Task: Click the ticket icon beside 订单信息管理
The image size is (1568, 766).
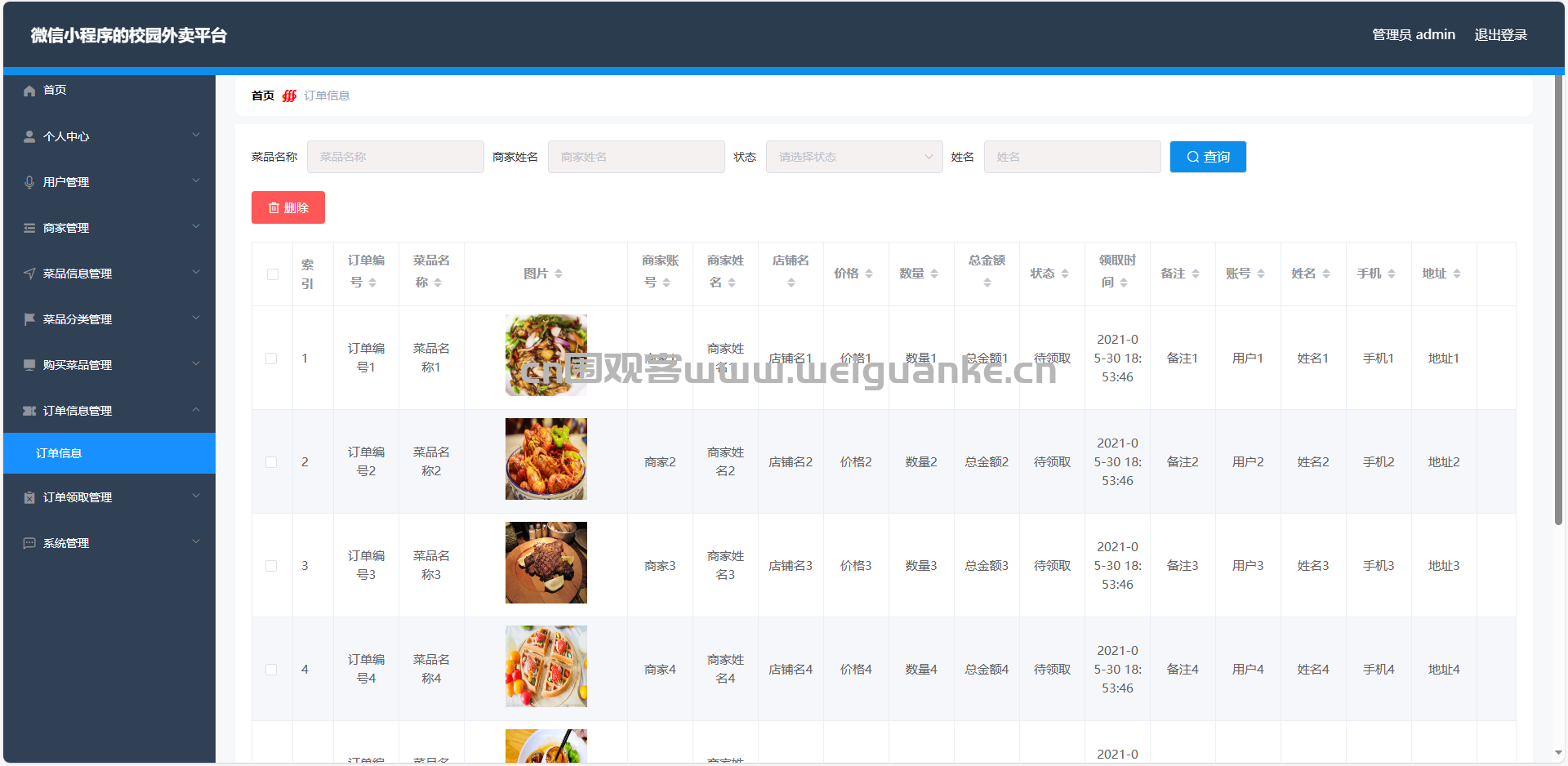Action: (x=29, y=411)
